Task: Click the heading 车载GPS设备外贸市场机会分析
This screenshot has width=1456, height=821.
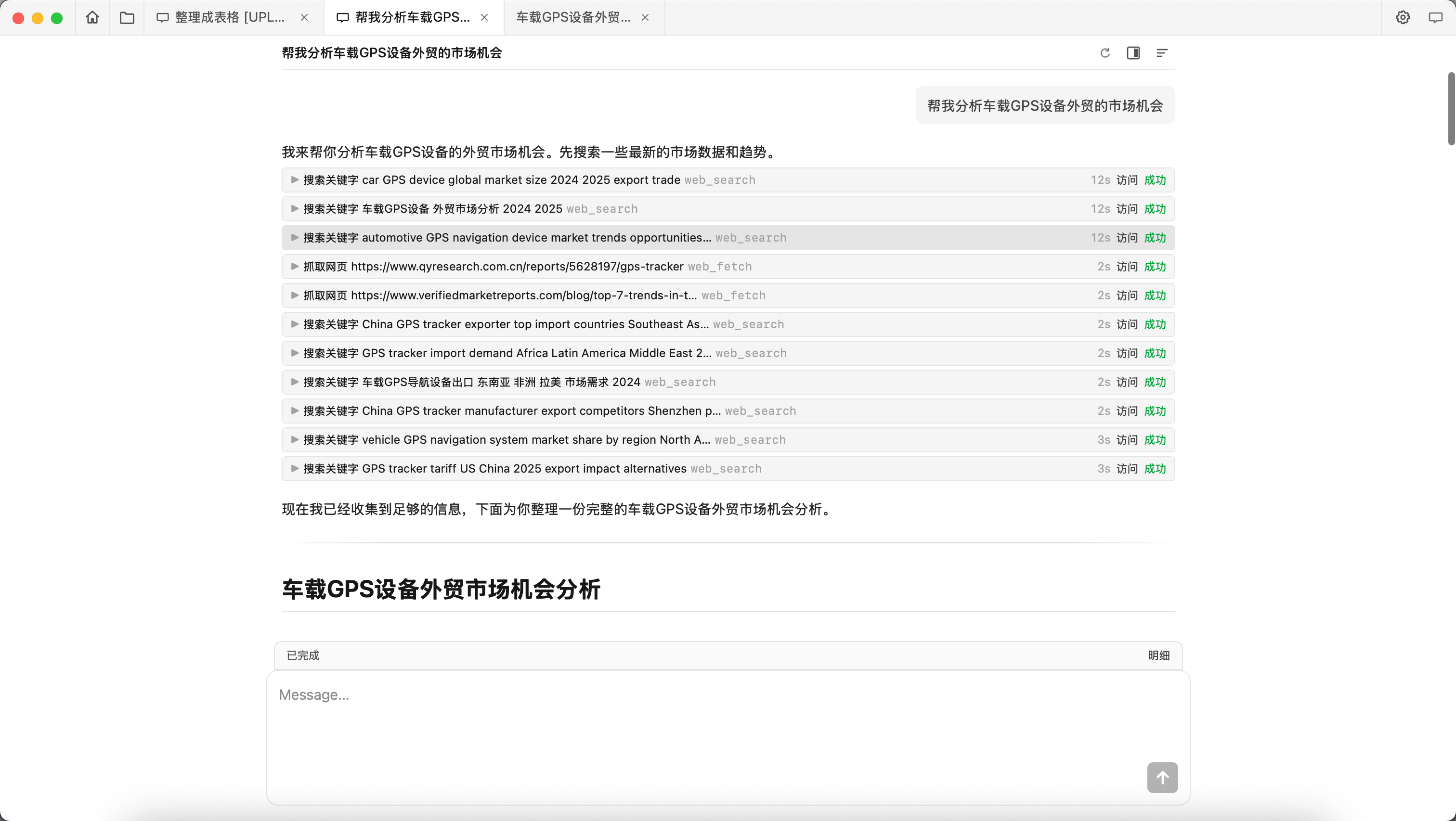Action: click(x=441, y=589)
